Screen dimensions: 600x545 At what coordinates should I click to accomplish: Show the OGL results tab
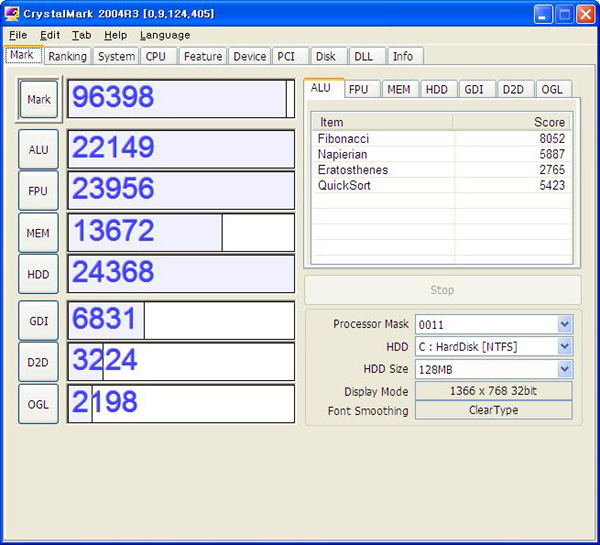coord(554,89)
